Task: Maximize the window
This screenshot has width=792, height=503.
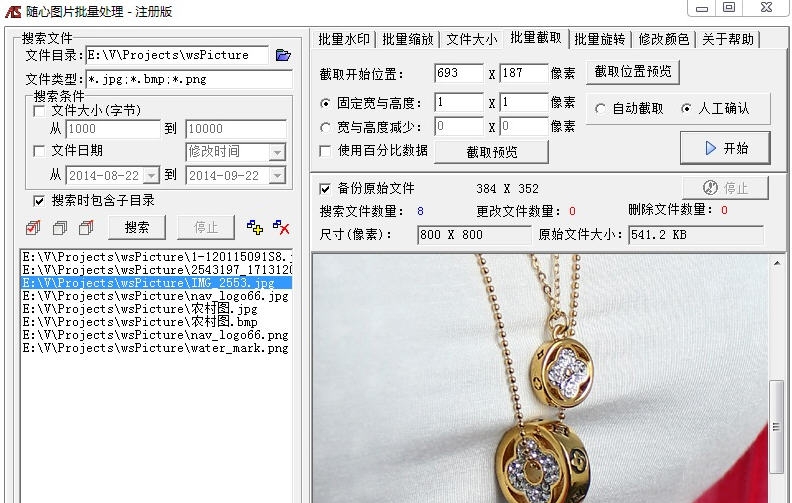Action: point(729,7)
